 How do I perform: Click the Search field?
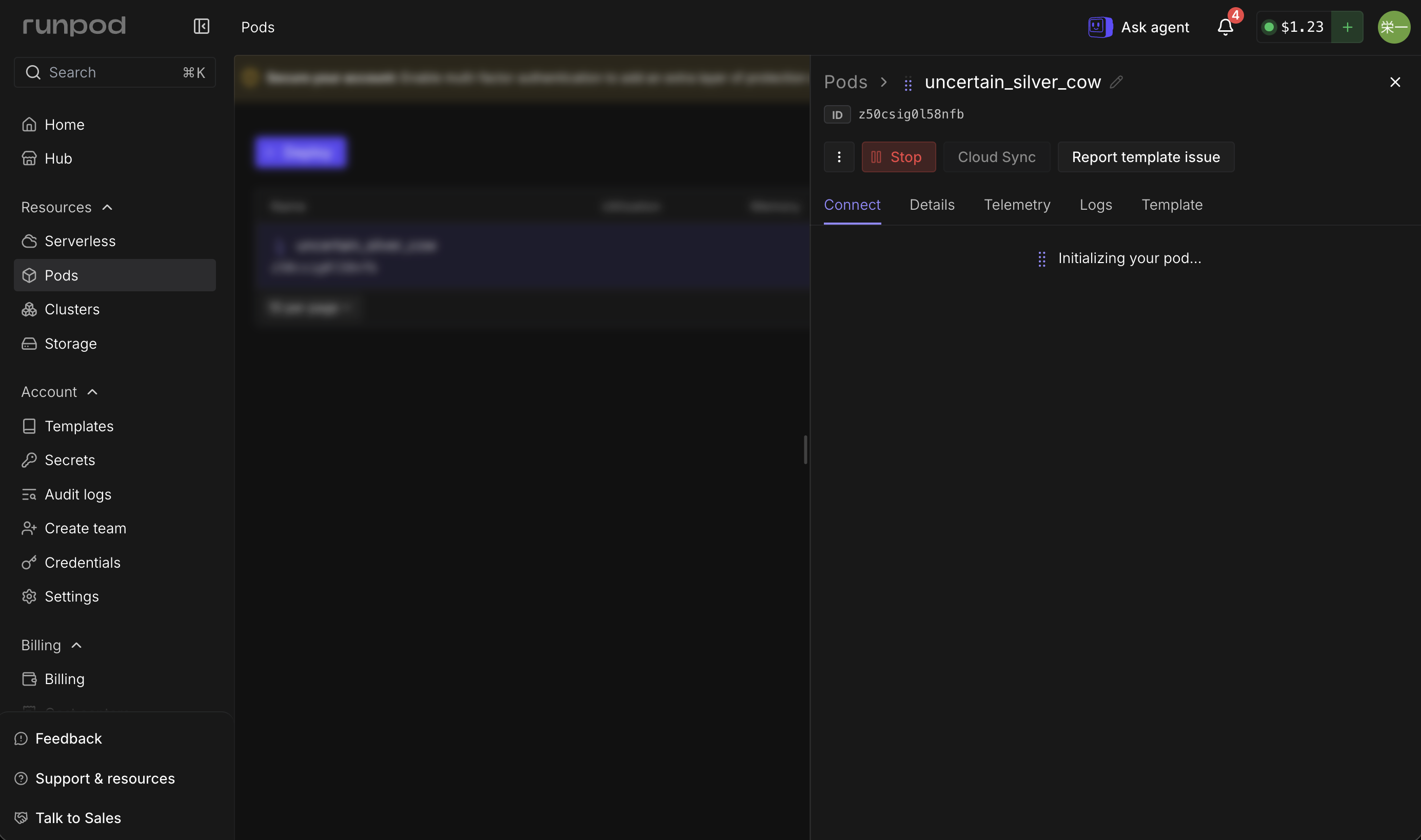click(x=115, y=72)
